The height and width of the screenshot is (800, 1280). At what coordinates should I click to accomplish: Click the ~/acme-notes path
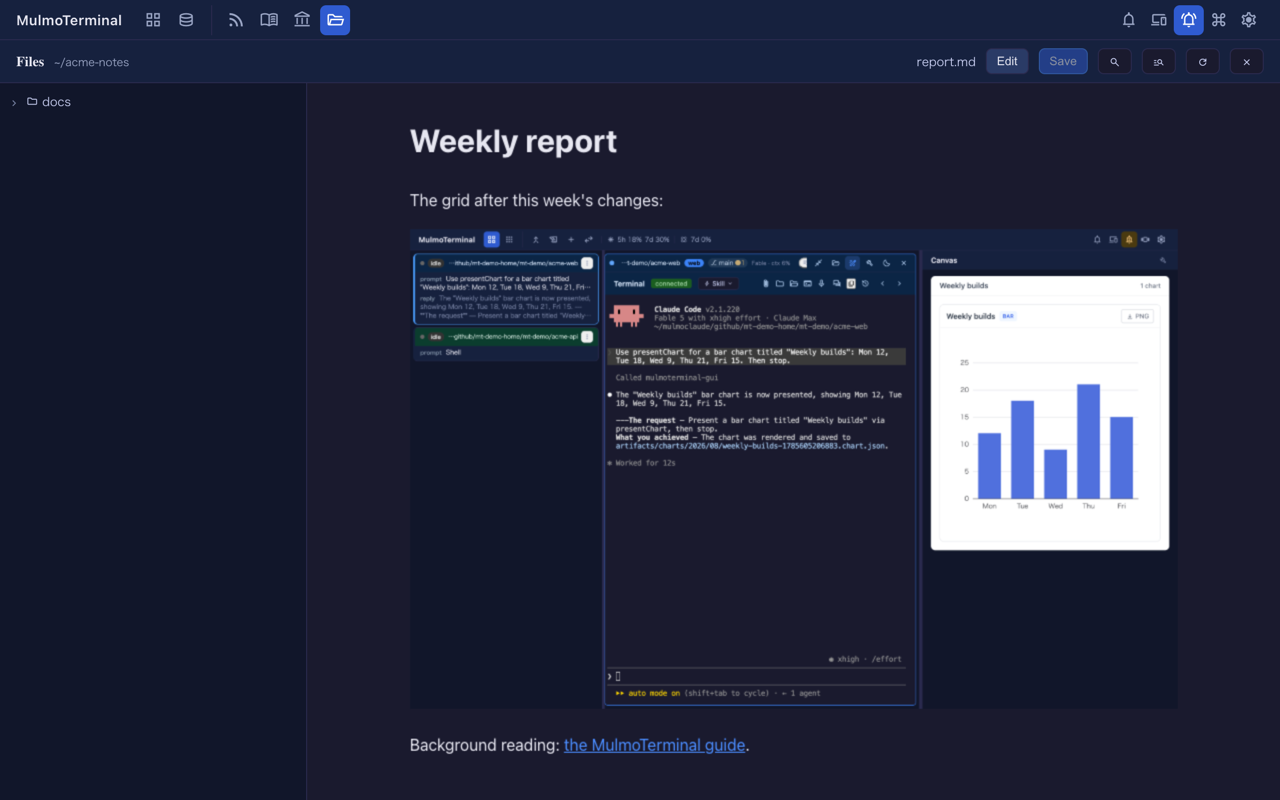[x=91, y=62]
